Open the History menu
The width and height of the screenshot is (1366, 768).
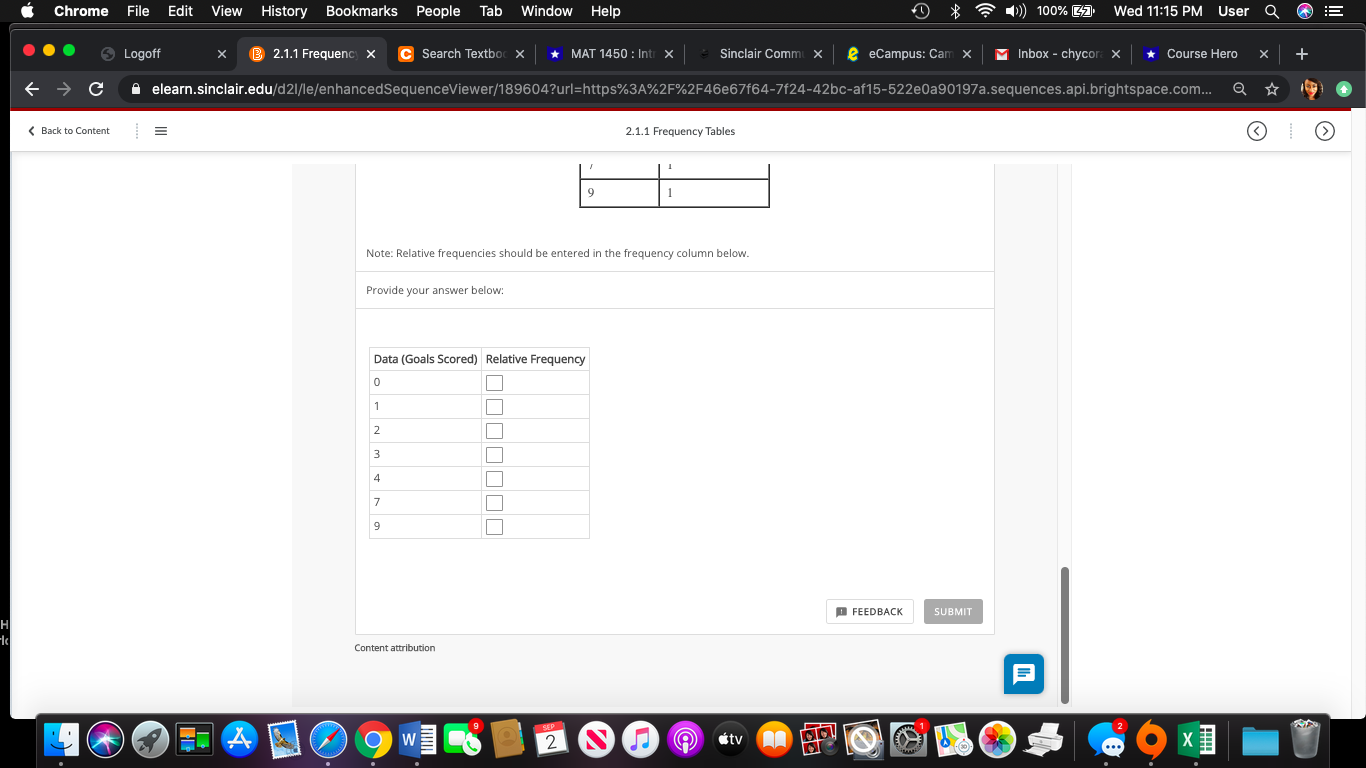coord(284,11)
